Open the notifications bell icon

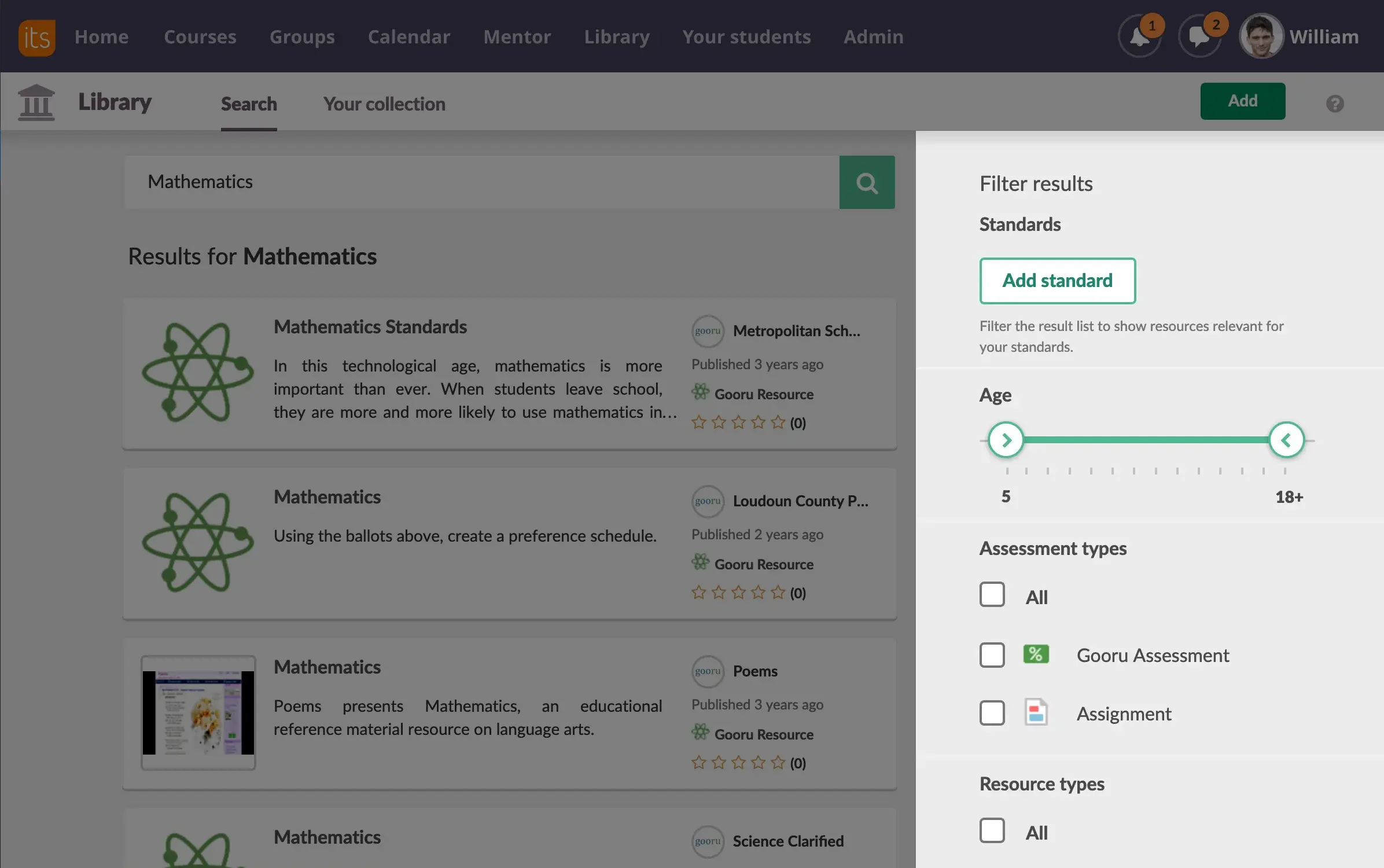tap(1139, 38)
